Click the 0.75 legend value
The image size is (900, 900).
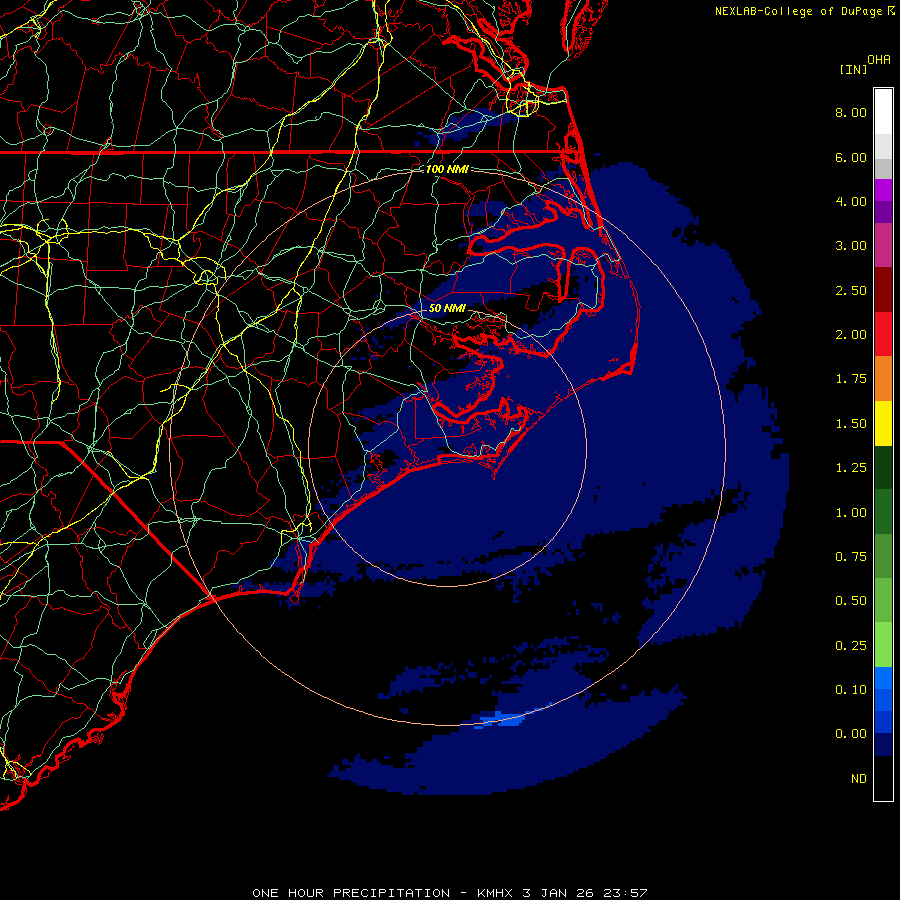[851, 557]
